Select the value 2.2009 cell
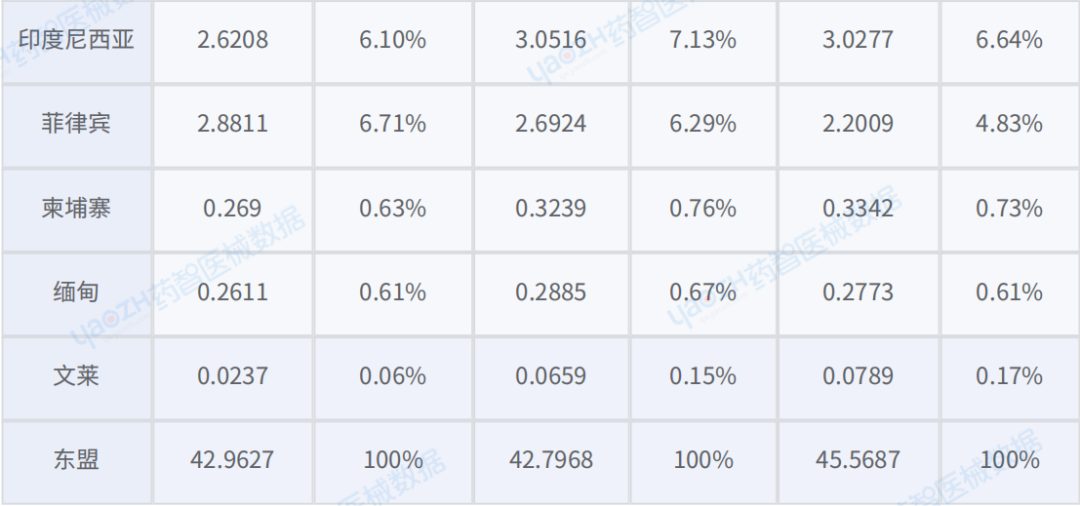Image resolution: width=1080 pixels, height=506 pixels. point(858,124)
